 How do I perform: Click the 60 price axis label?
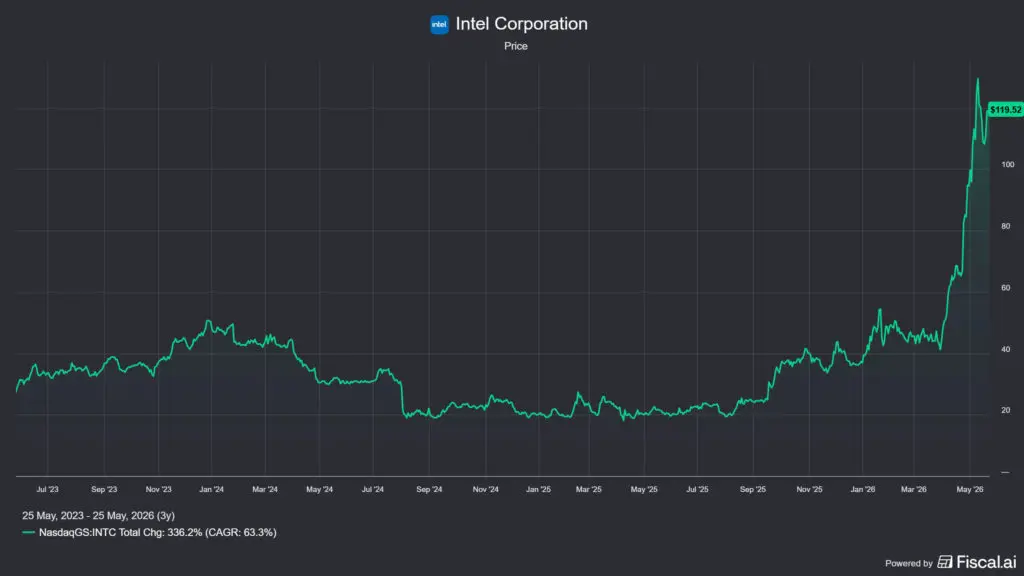[1006, 288]
